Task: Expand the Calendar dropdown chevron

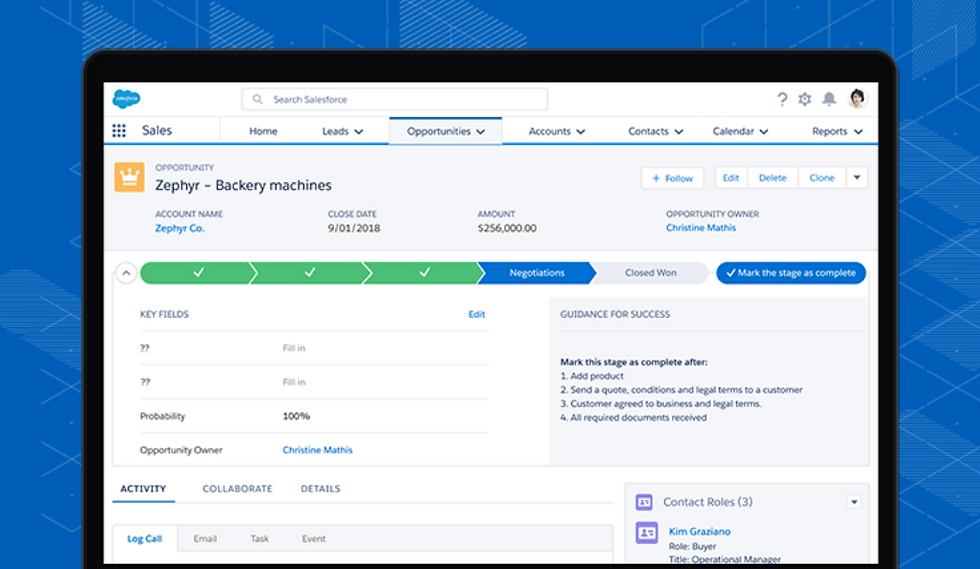Action: (764, 132)
